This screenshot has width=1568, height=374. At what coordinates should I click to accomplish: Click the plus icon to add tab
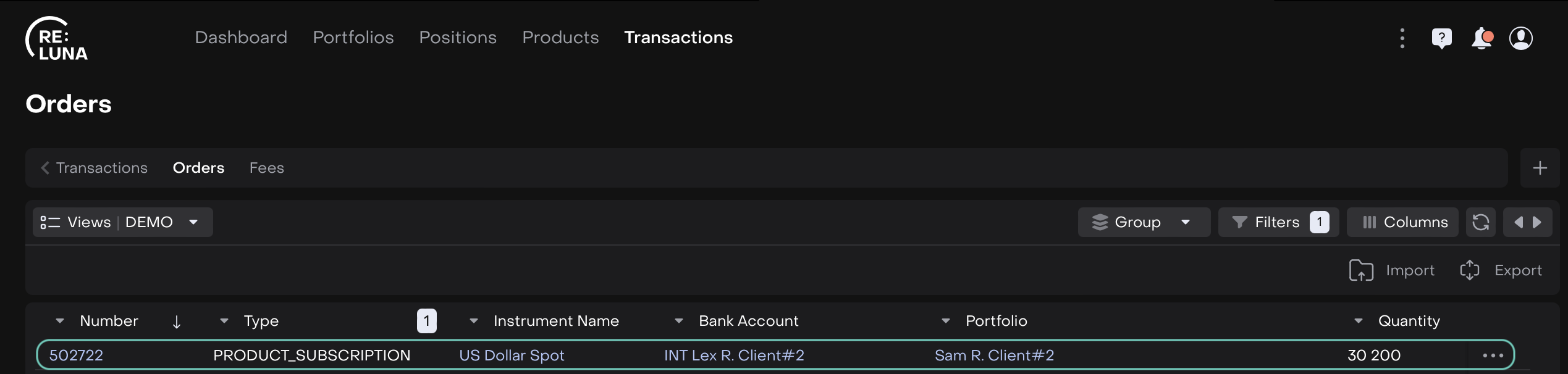(1540, 168)
